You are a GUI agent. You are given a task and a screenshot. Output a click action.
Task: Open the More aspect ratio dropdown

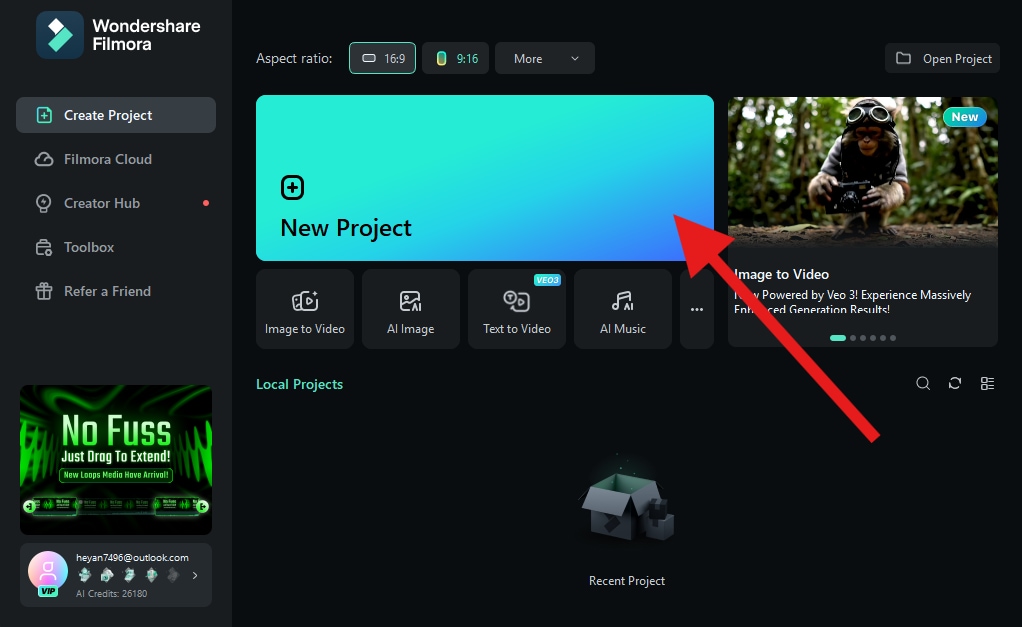[x=544, y=58]
